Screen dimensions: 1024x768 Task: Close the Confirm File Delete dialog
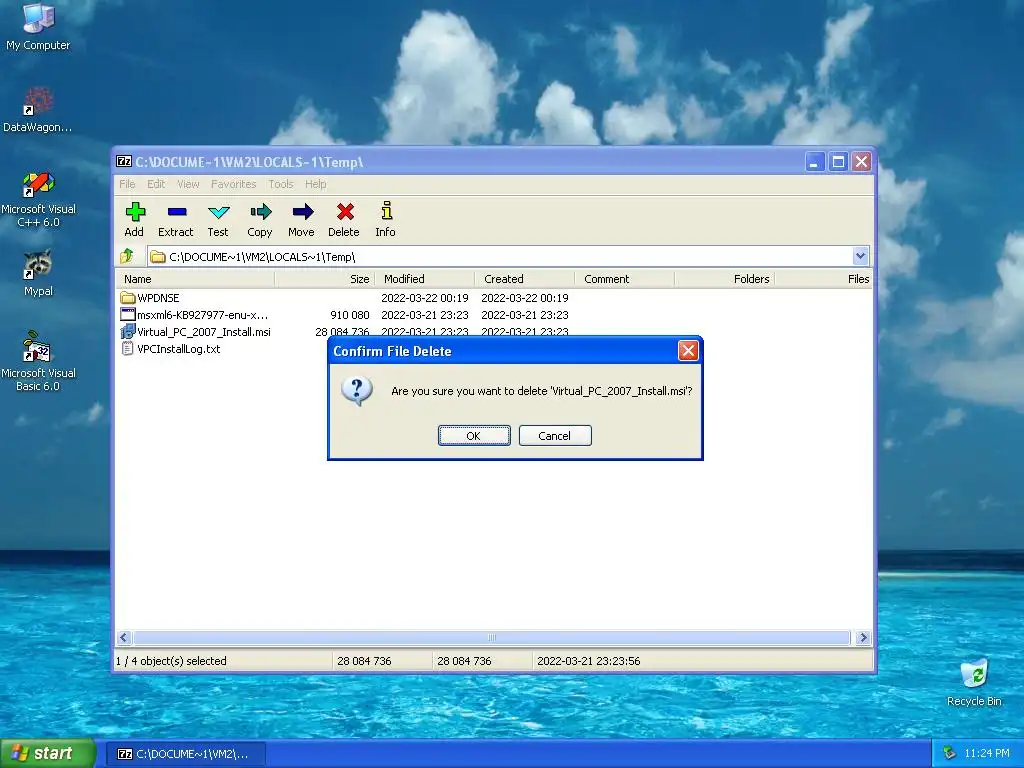point(688,351)
